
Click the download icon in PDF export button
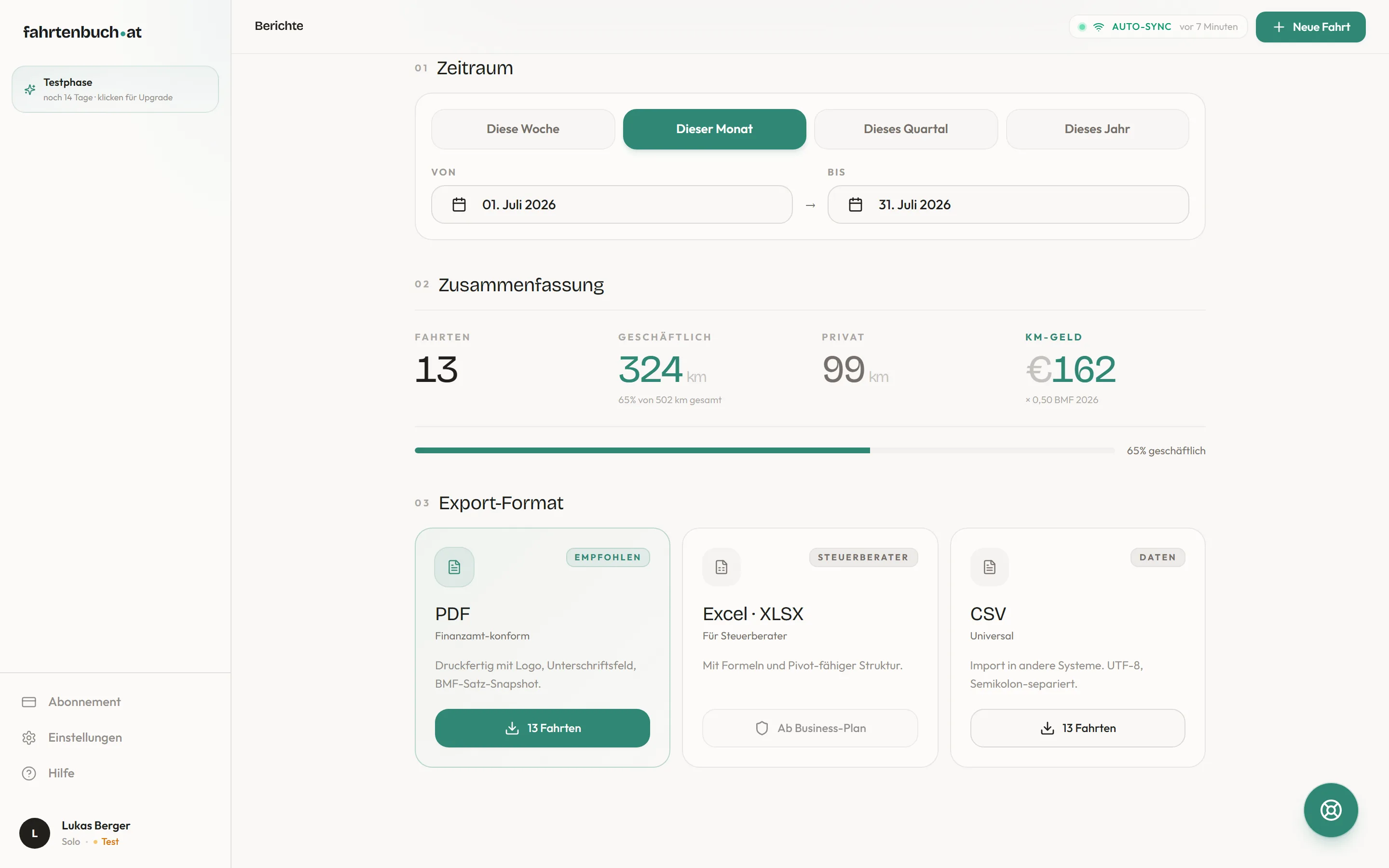512,728
